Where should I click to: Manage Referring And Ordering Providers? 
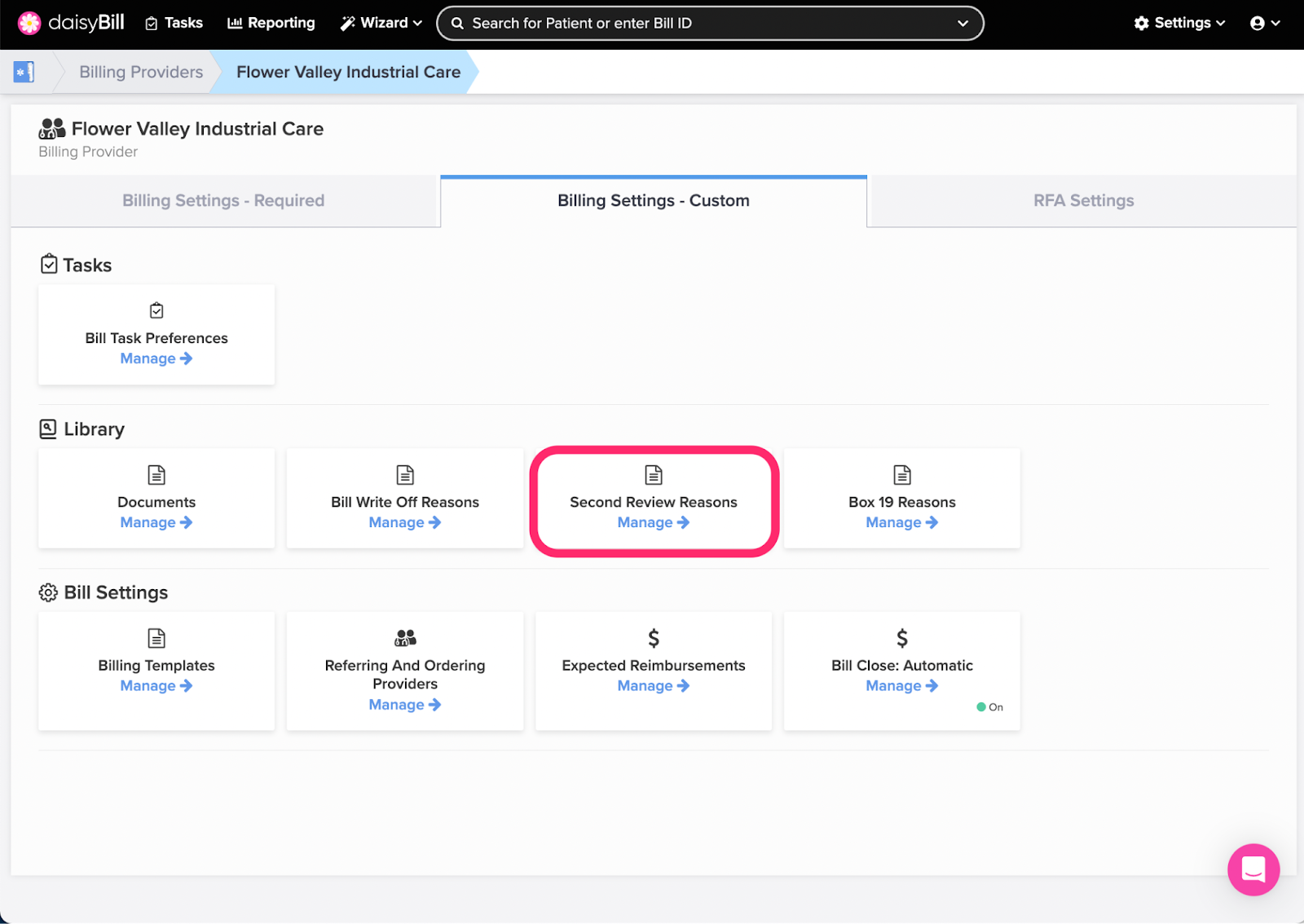tap(405, 705)
